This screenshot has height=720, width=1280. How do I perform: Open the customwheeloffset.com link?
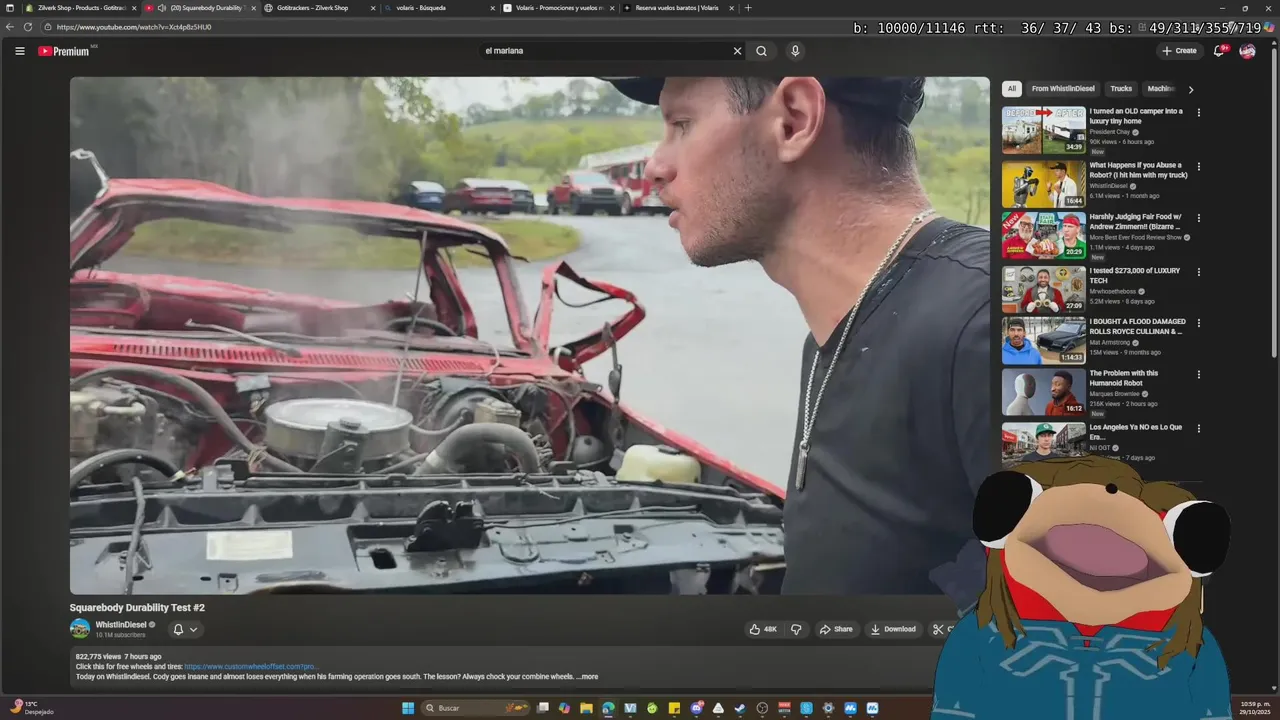251,666
